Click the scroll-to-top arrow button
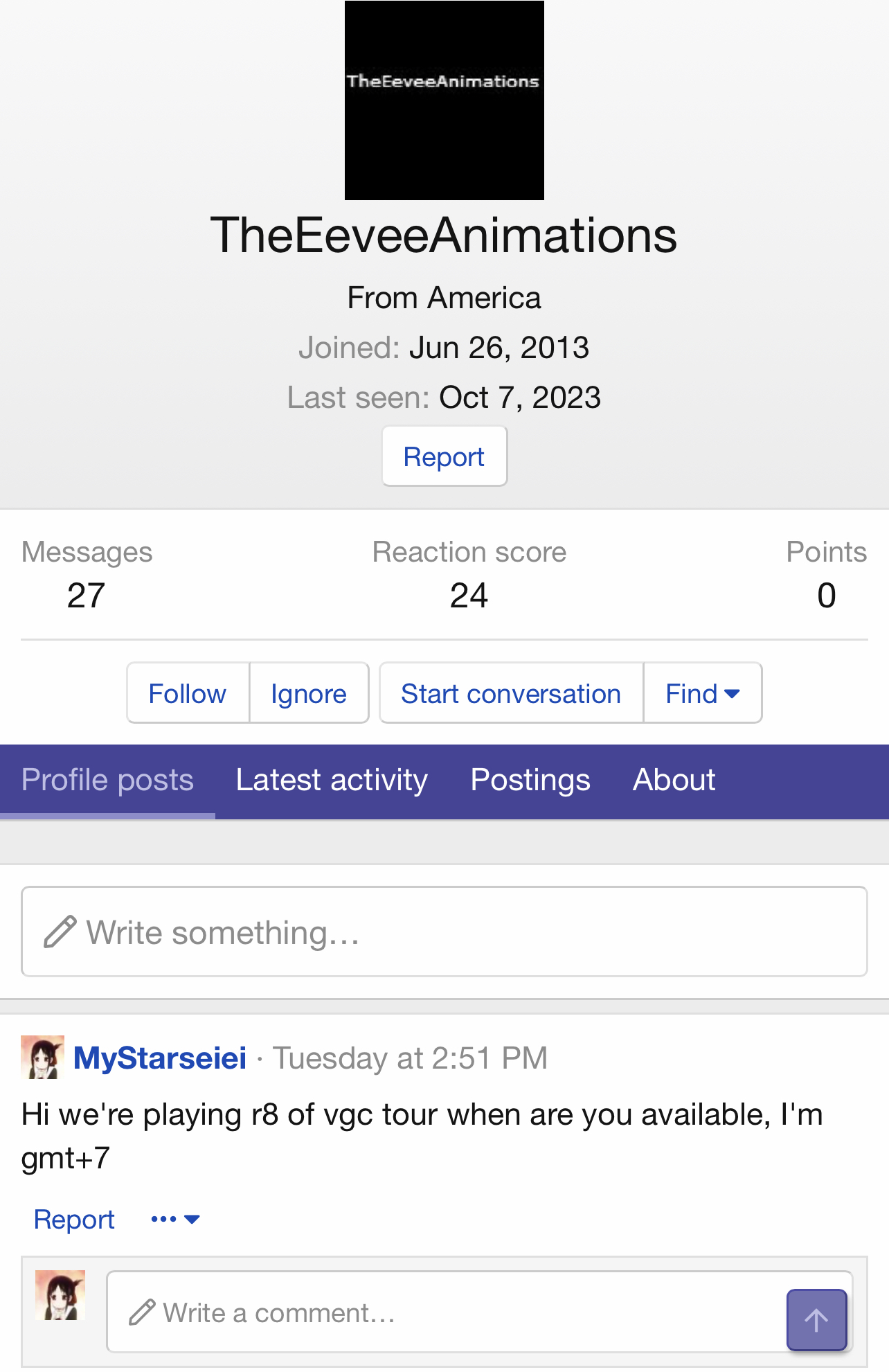The height and width of the screenshot is (1372, 889). [816, 1319]
